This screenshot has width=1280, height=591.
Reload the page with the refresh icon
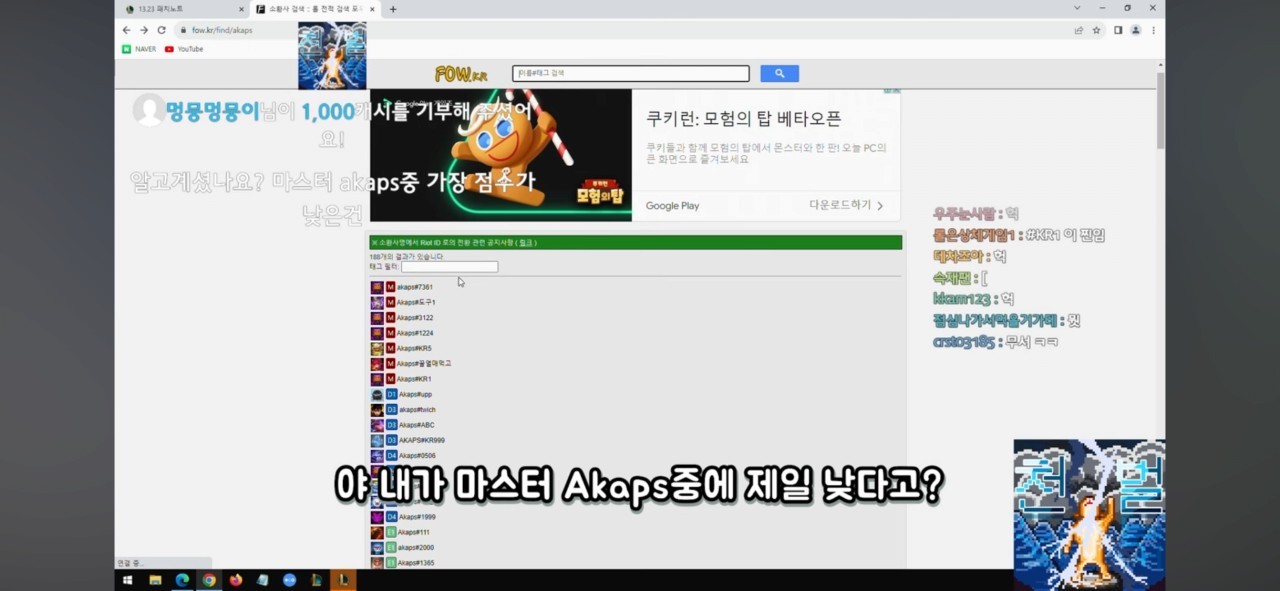[161, 30]
